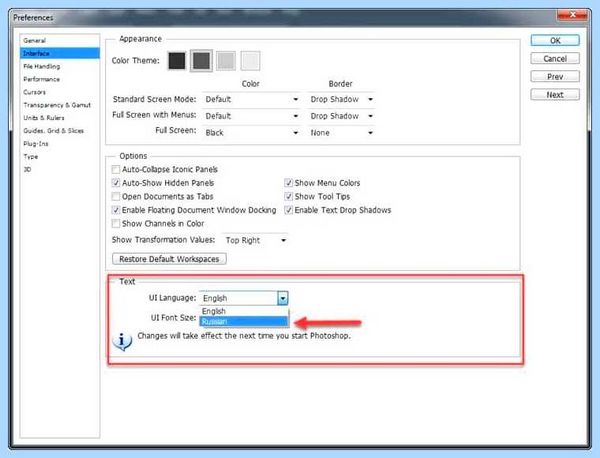Select the darkest color theme swatch
The width and height of the screenshot is (600, 458).
[177, 60]
